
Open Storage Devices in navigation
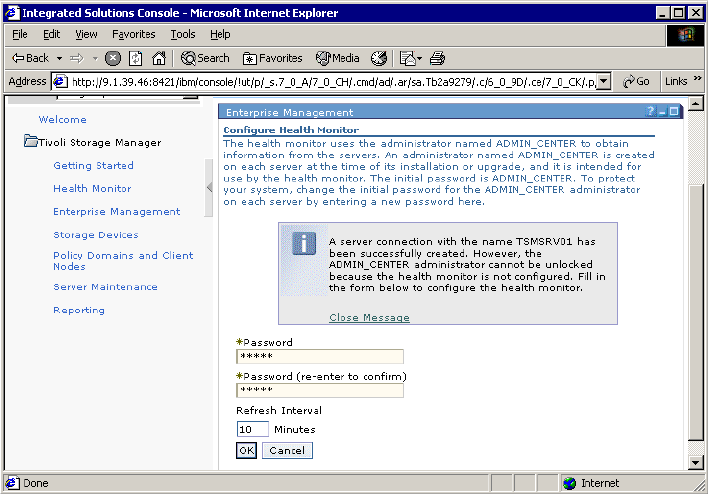[96, 235]
